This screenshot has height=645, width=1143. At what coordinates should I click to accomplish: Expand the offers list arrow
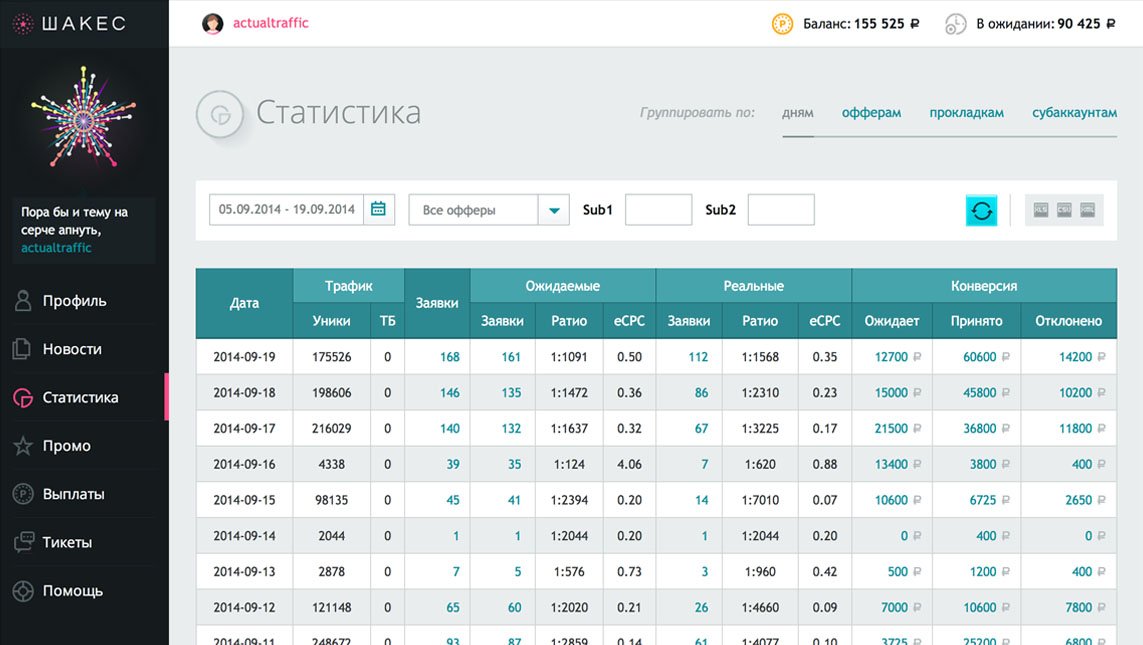coord(554,209)
